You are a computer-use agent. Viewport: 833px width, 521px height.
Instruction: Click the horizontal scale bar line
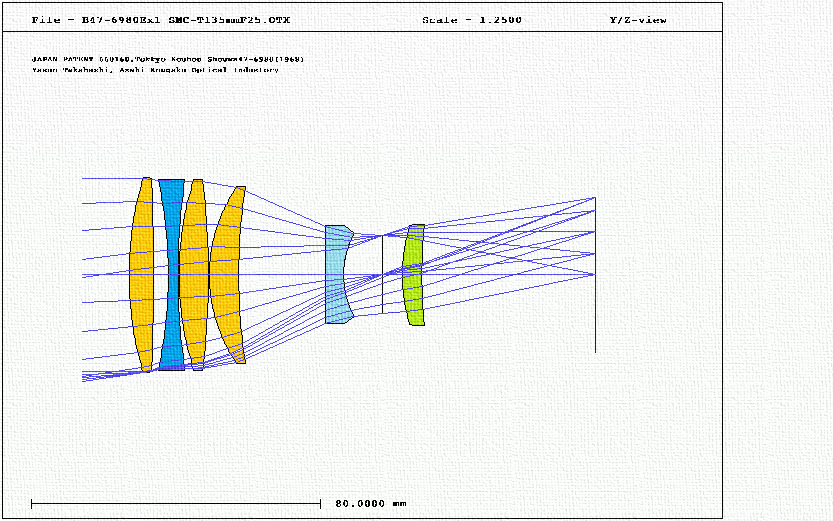[x=176, y=503]
